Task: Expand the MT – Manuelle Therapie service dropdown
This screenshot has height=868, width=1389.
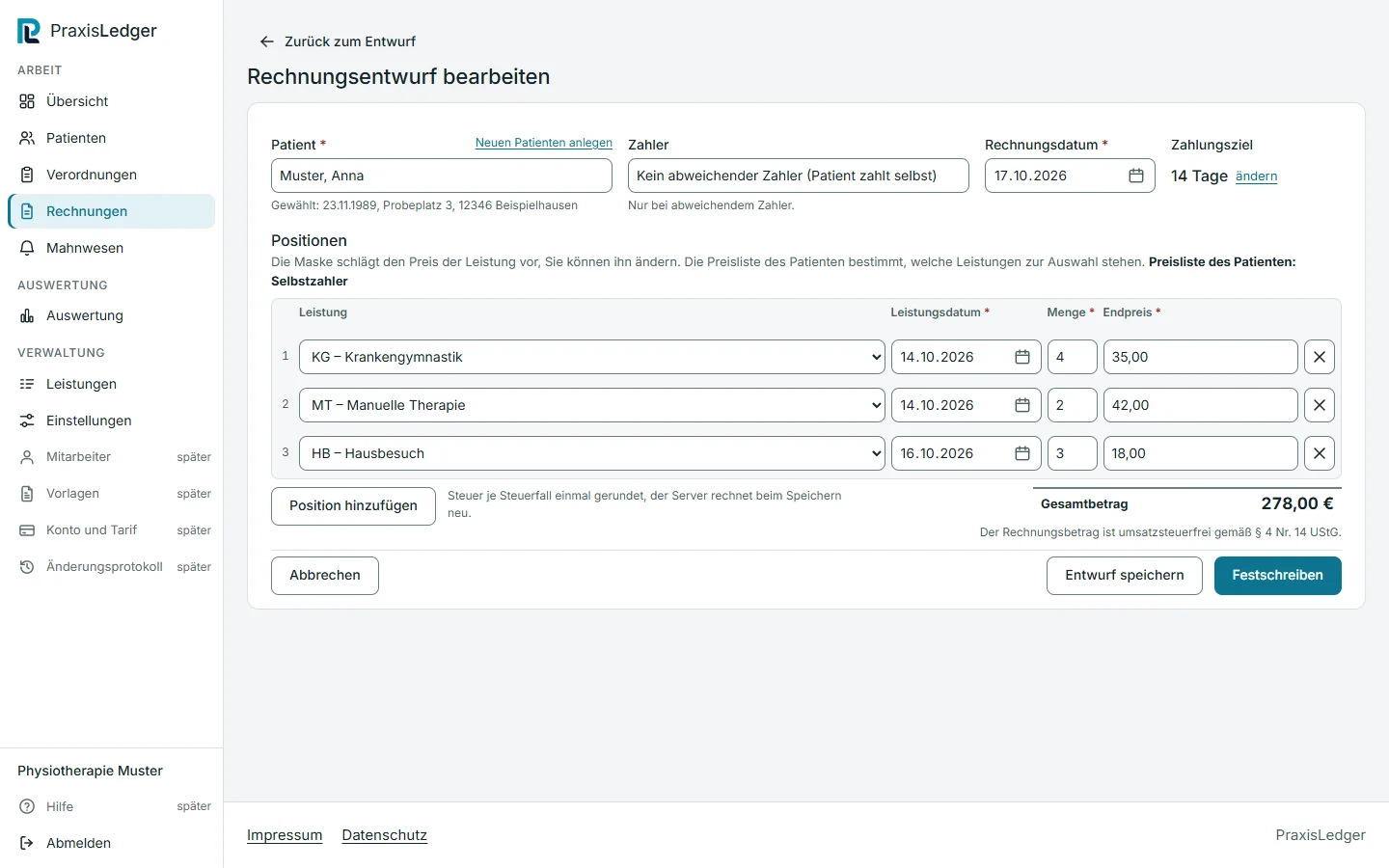Action: 592,405
